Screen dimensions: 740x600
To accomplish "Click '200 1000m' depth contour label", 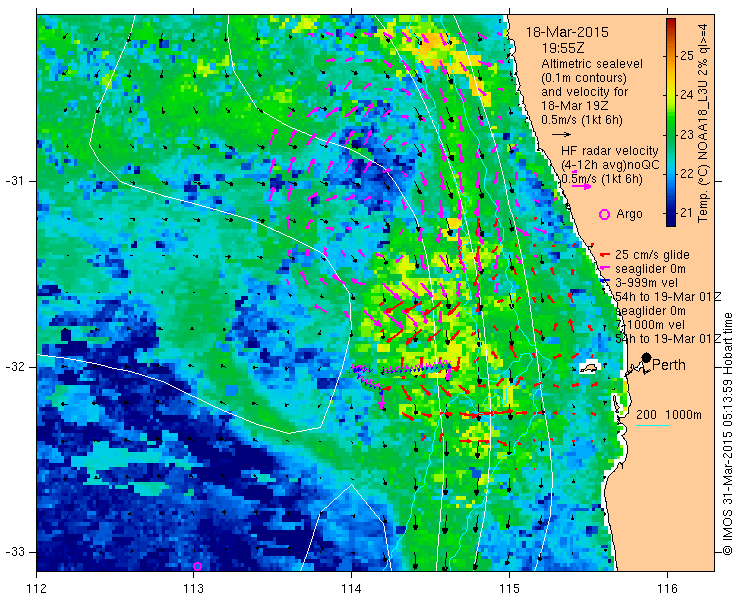I will (x=669, y=415).
